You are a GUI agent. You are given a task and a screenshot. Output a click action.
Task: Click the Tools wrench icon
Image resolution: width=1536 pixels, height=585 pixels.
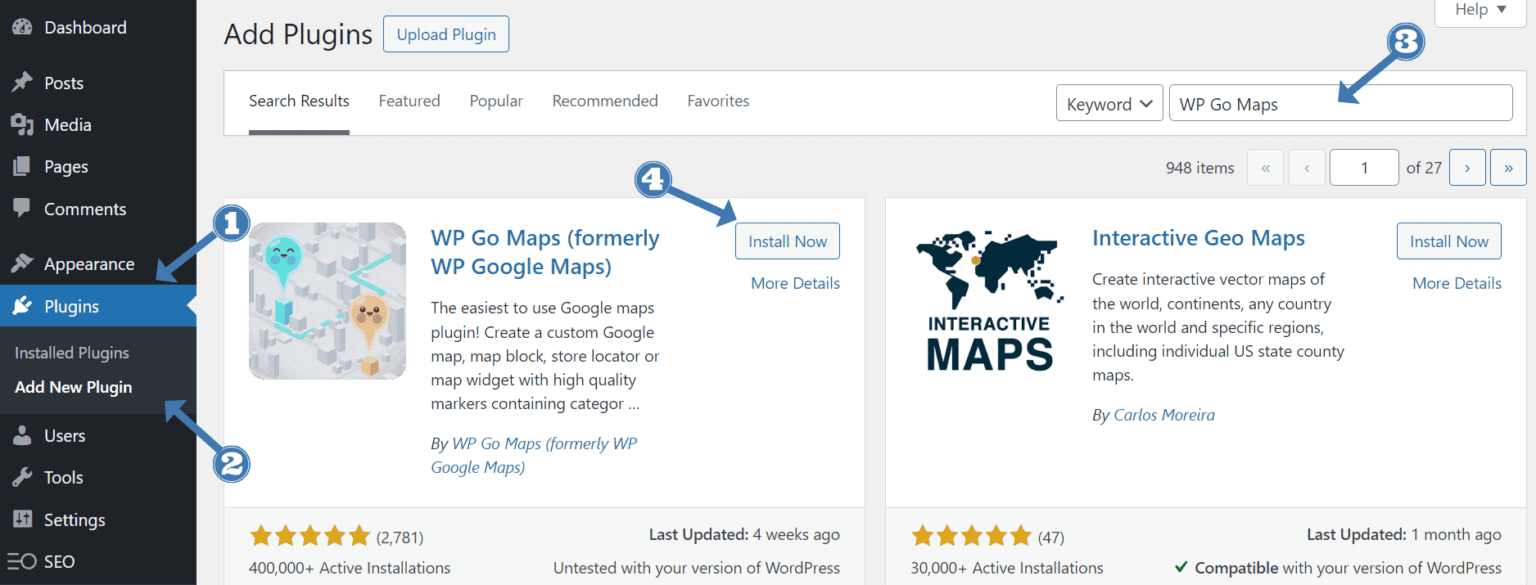point(22,477)
